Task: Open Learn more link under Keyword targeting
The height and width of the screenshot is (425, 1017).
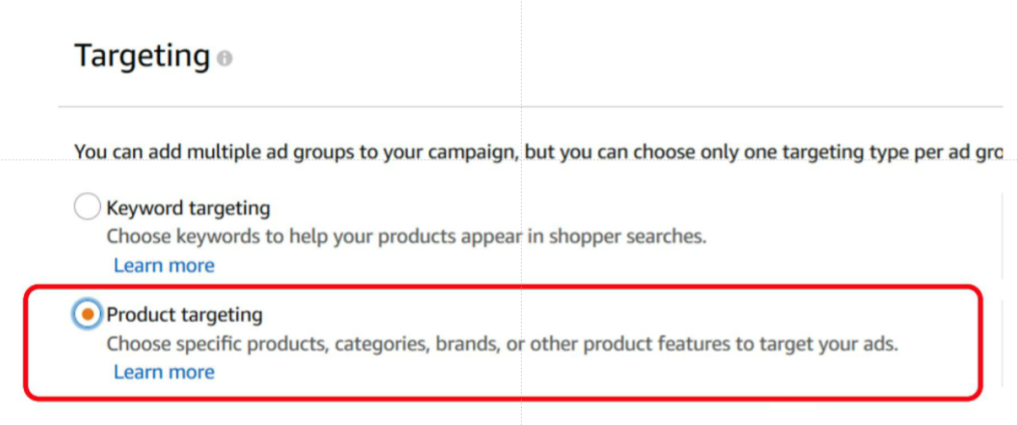Action: pyautogui.click(x=164, y=265)
